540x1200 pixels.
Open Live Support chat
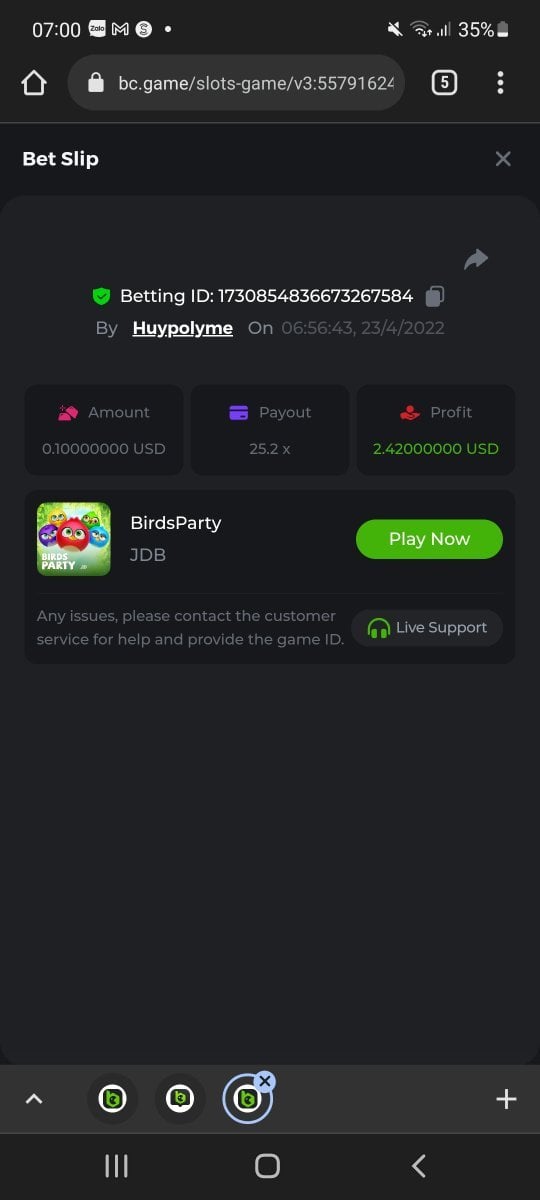[x=427, y=628]
